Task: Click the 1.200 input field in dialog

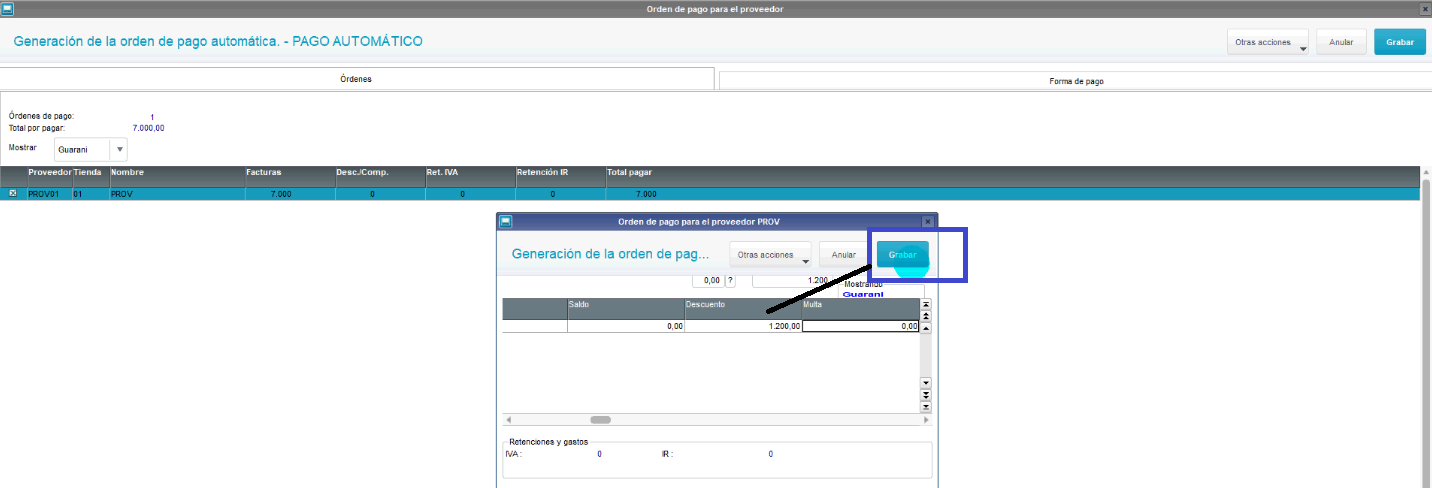Action: [x=791, y=281]
